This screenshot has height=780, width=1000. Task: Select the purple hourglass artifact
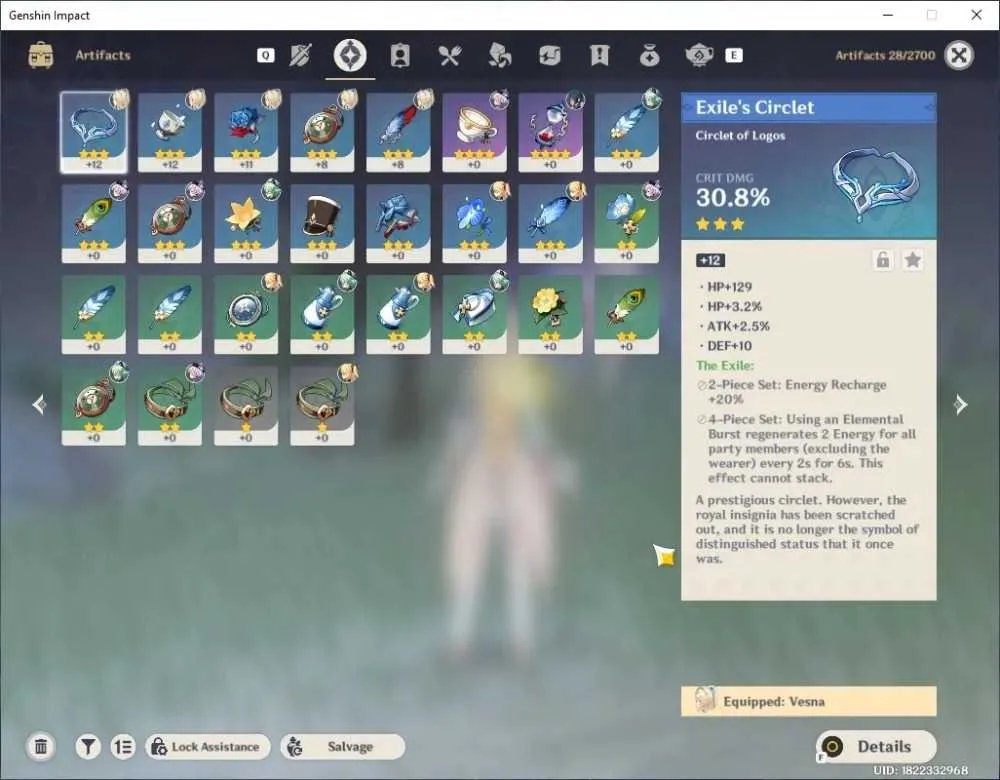tap(550, 132)
